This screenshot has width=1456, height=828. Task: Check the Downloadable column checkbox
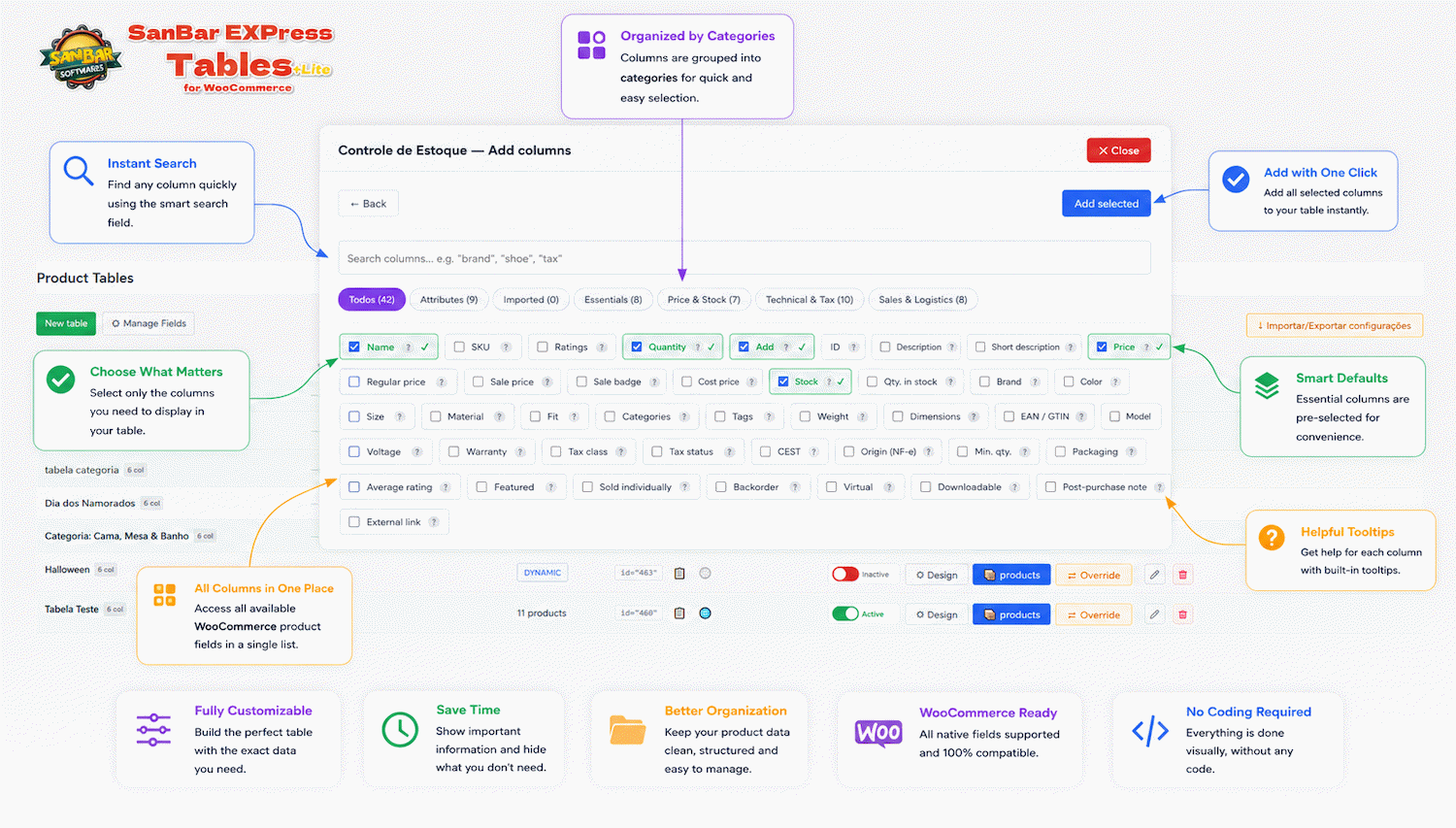tap(925, 487)
